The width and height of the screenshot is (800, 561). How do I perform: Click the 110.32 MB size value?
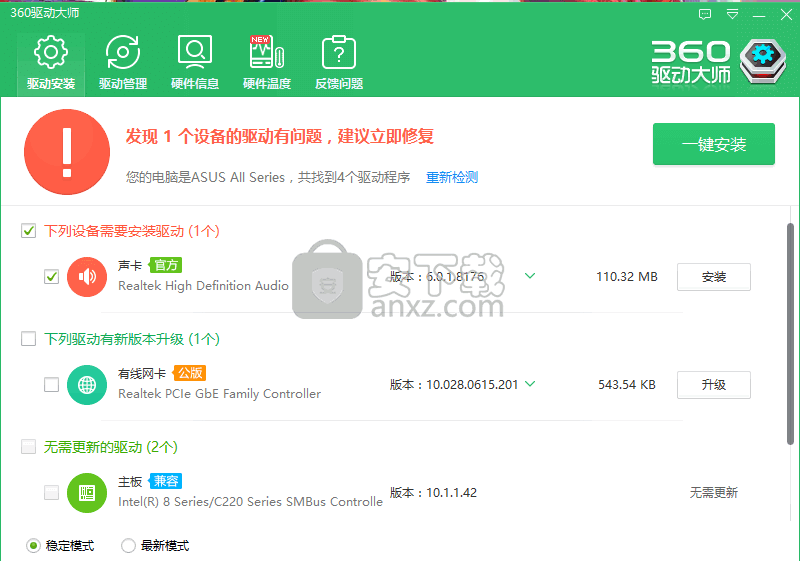click(627, 277)
